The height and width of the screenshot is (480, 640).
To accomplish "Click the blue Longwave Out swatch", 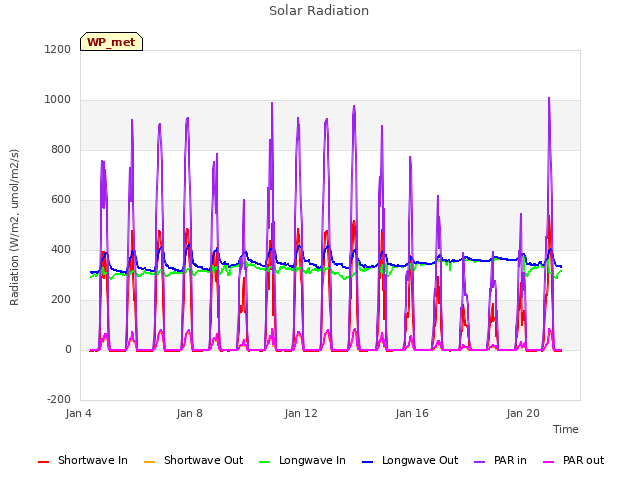I will [367, 462].
